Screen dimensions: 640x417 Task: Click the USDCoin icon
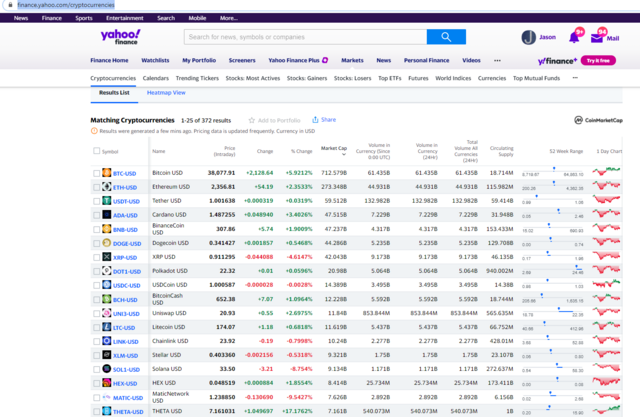[107, 285]
